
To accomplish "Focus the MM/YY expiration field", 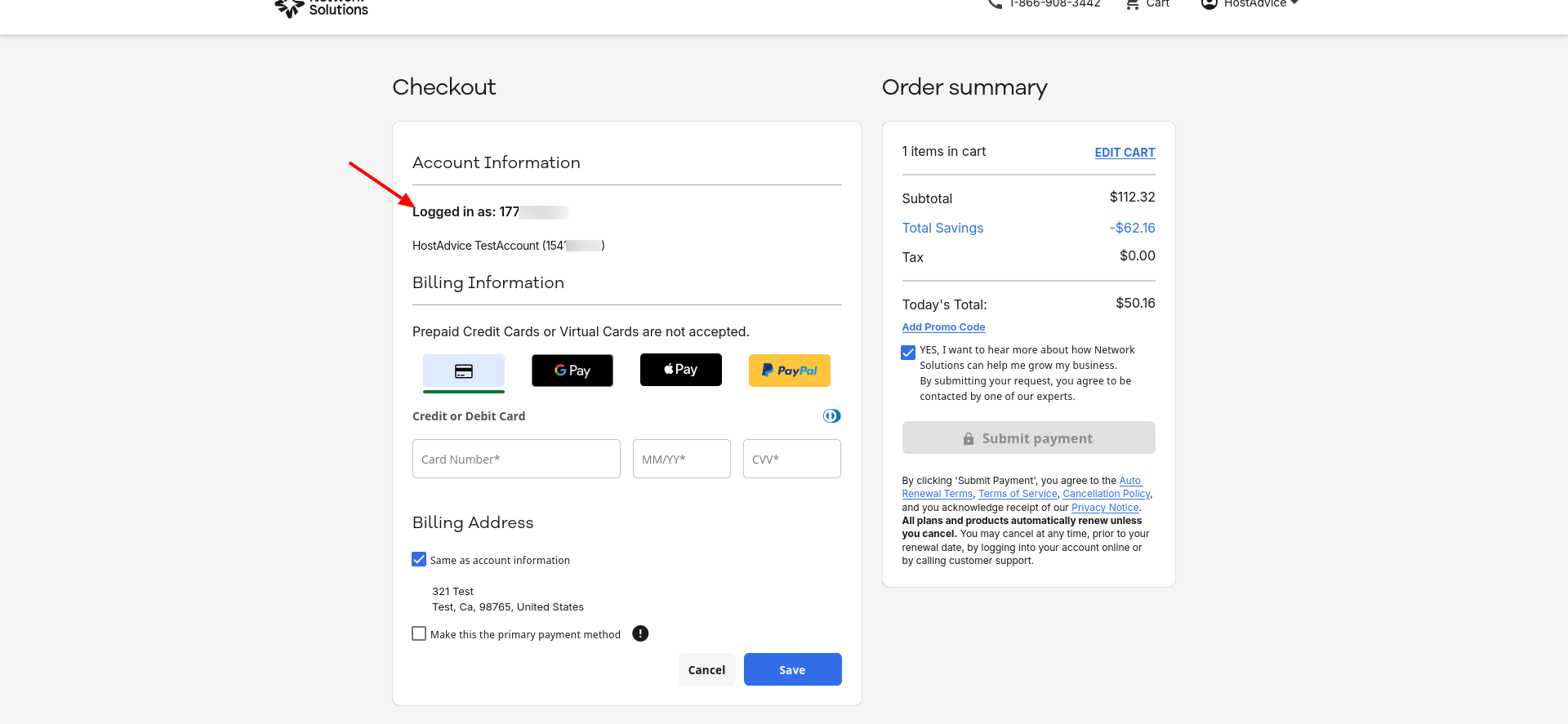I will [x=682, y=459].
